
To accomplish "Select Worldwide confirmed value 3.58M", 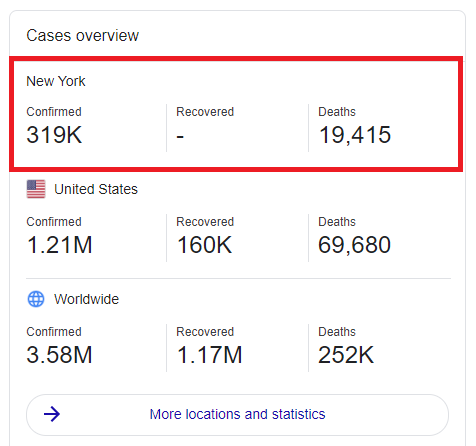I will [x=59, y=355].
